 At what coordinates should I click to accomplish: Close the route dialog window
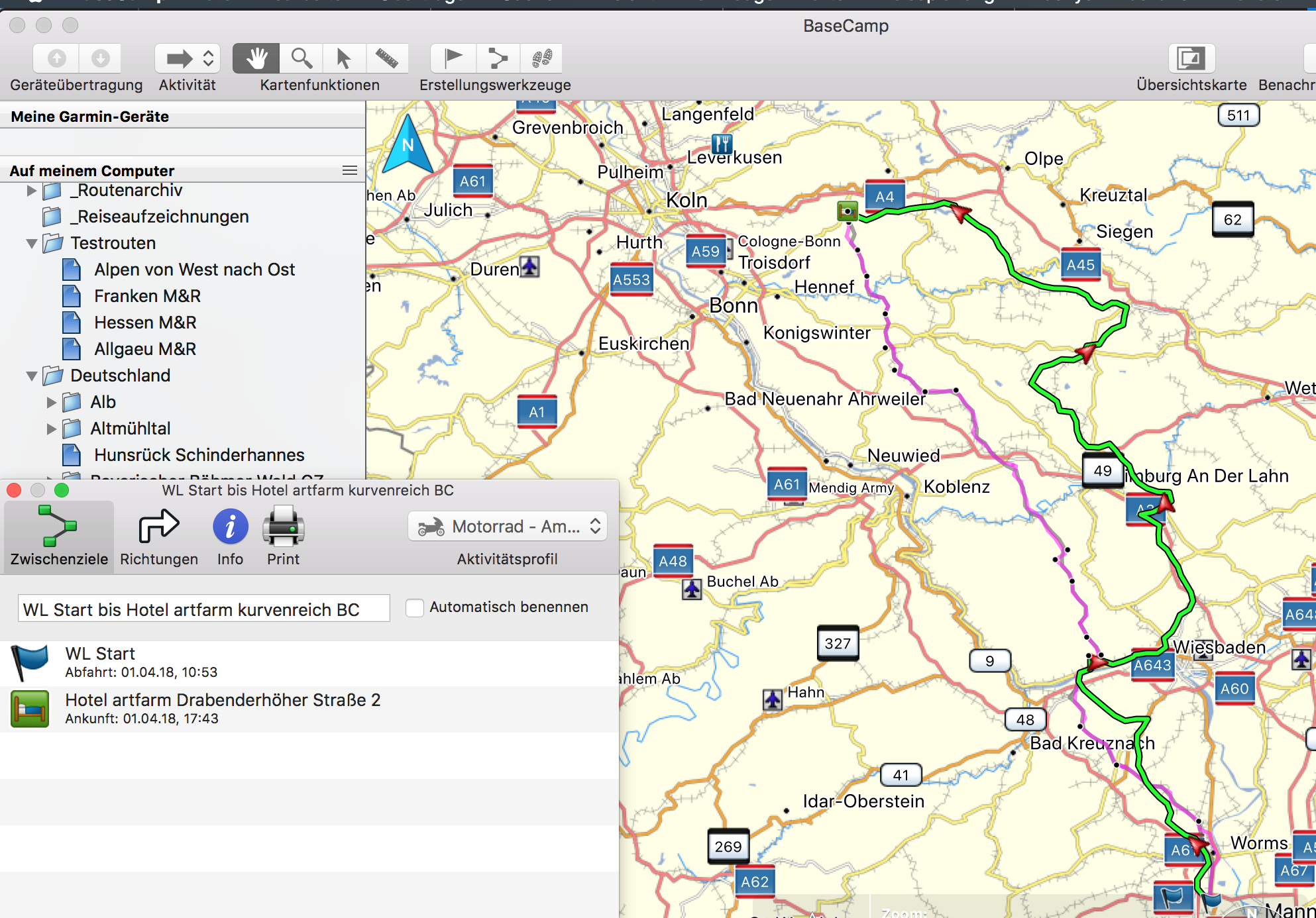coord(14,490)
